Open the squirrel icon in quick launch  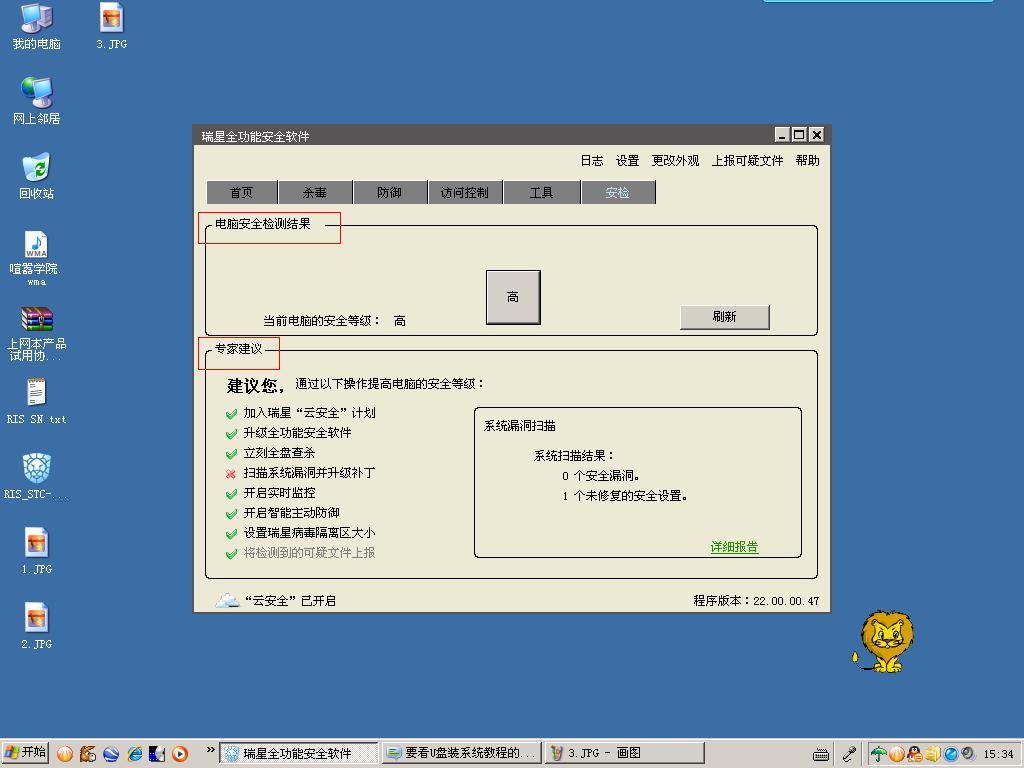click(x=88, y=754)
